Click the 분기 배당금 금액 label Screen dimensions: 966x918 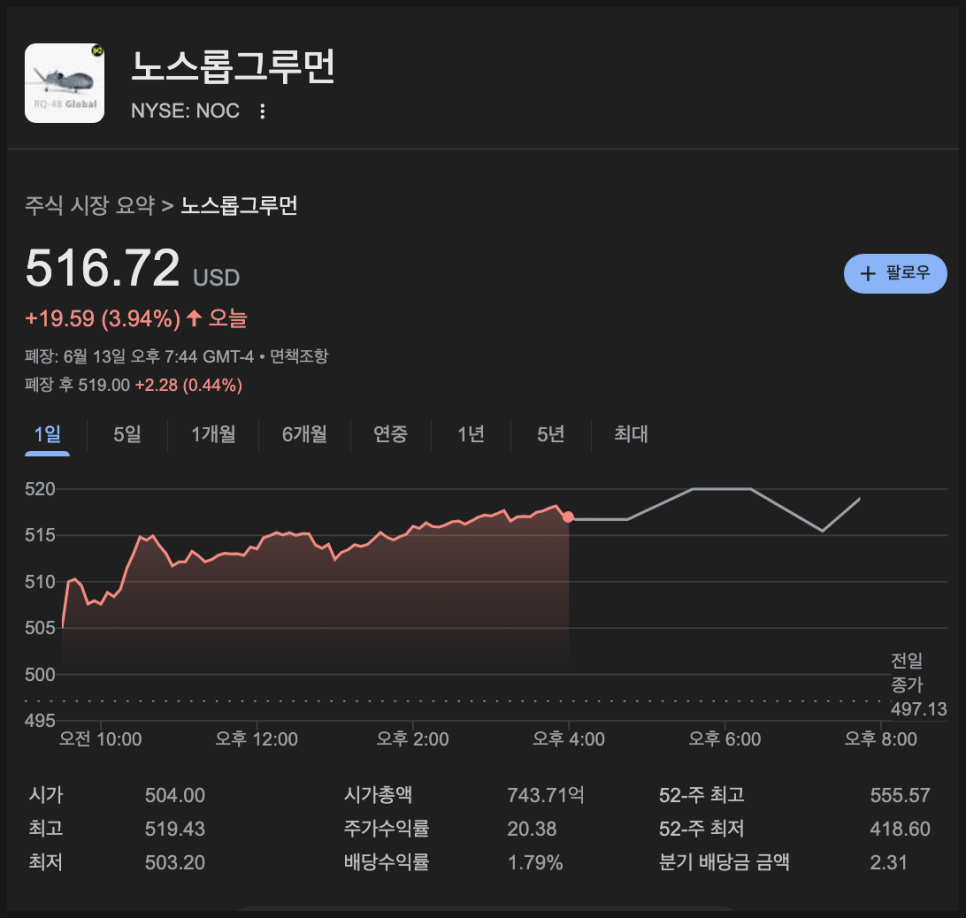[x=724, y=862]
